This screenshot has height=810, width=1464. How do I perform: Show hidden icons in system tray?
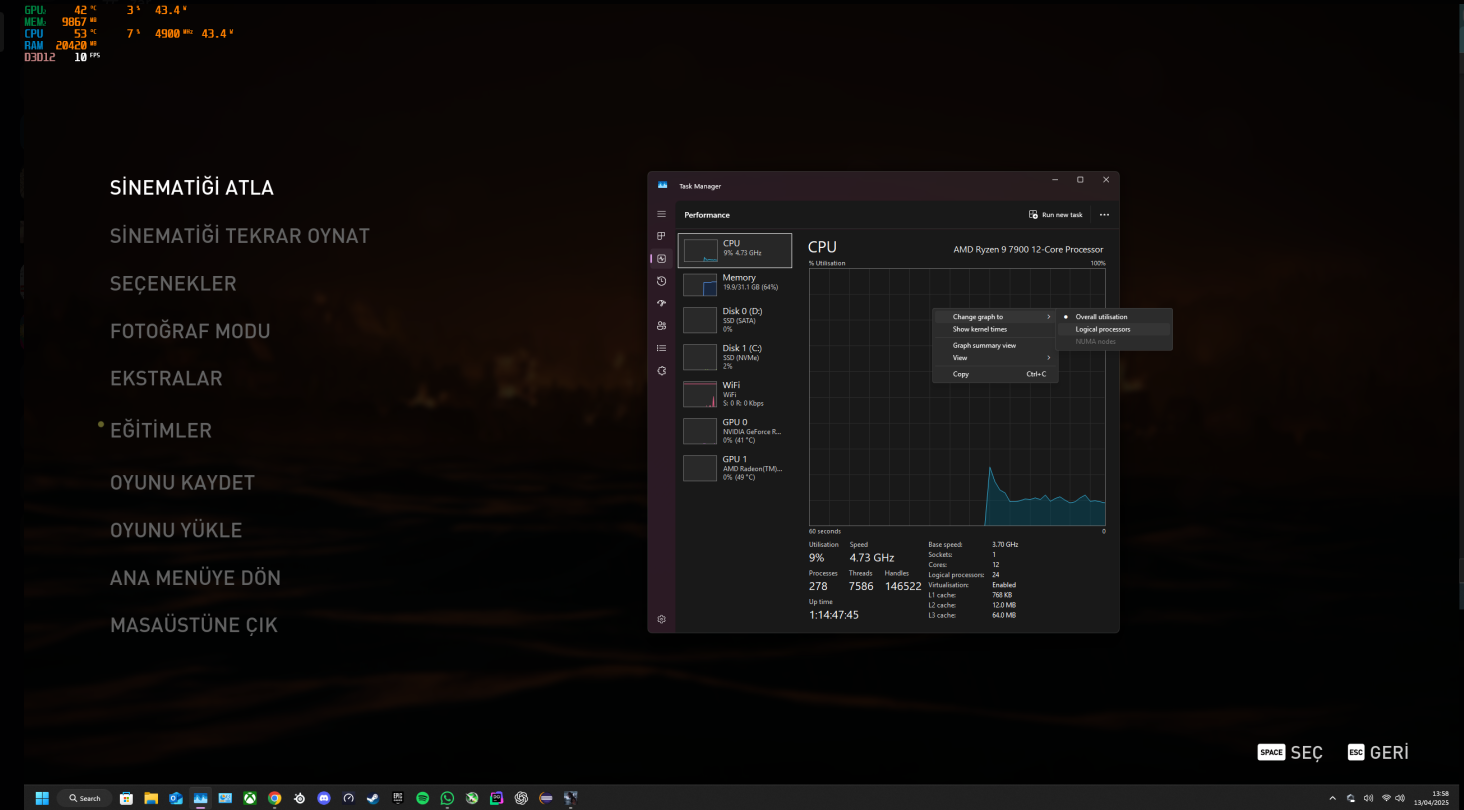[1331, 798]
